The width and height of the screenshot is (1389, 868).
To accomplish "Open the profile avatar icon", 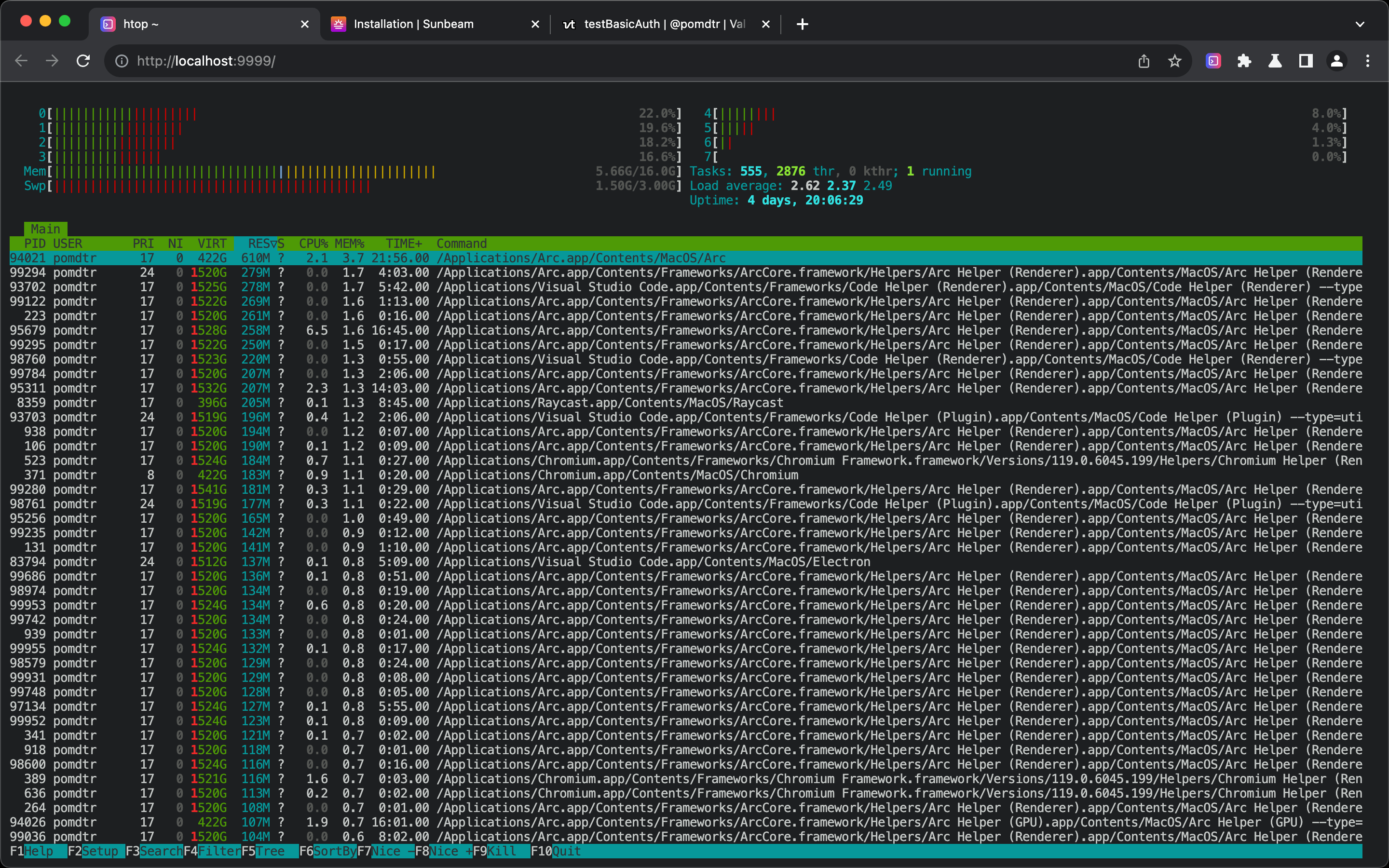I will click(1336, 61).
